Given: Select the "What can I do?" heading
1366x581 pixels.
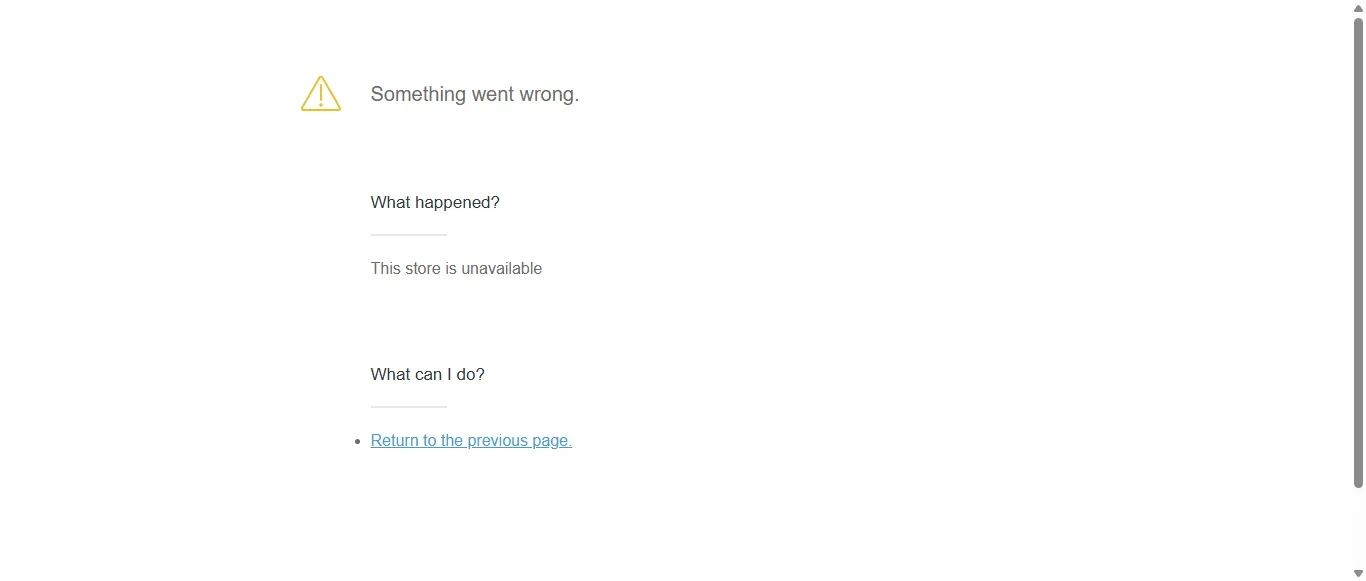Looking at the screenshot, I should [x=427, y=375].
